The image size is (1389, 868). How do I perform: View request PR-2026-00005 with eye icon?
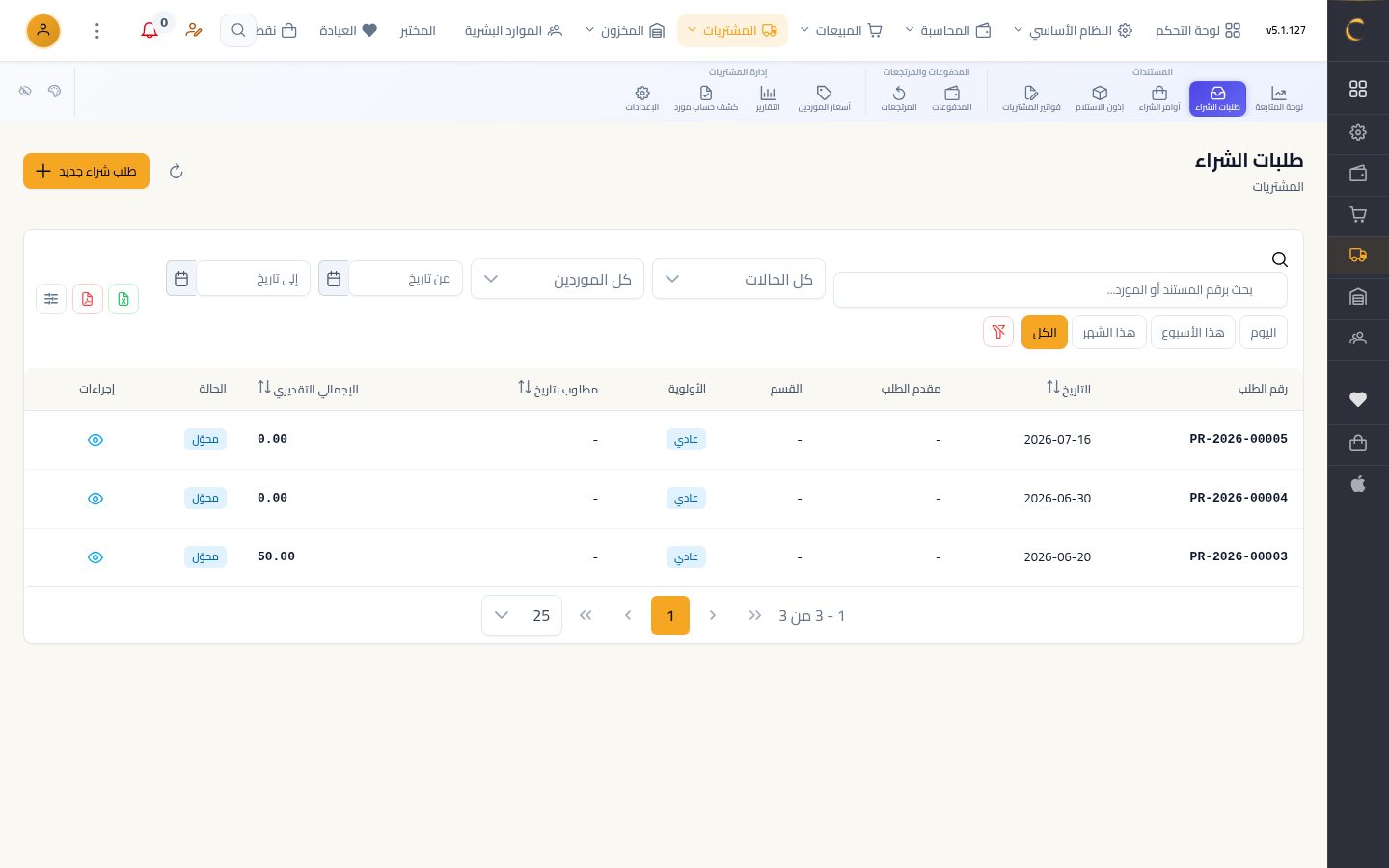click(95, 440)
